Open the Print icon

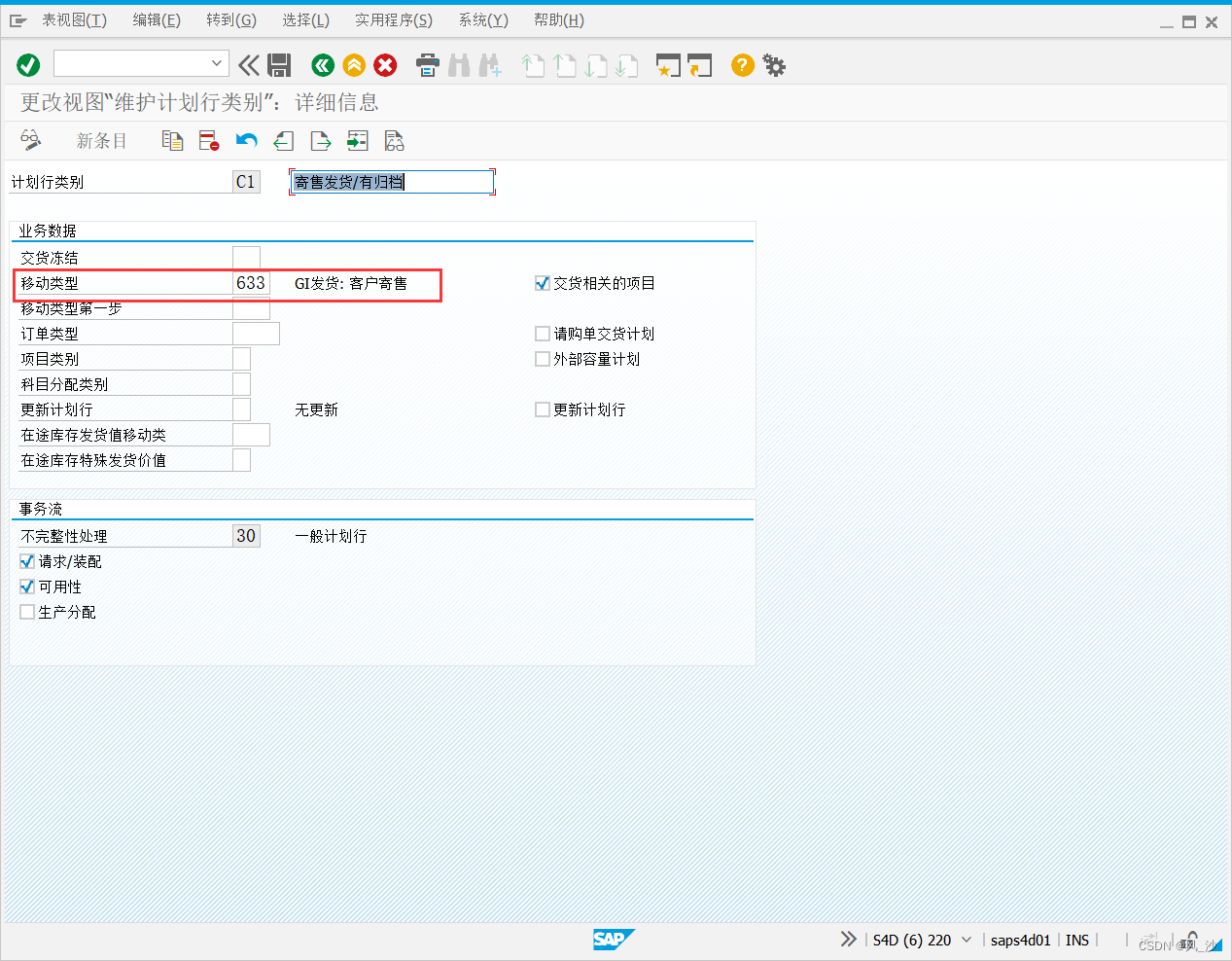point(427,64)
